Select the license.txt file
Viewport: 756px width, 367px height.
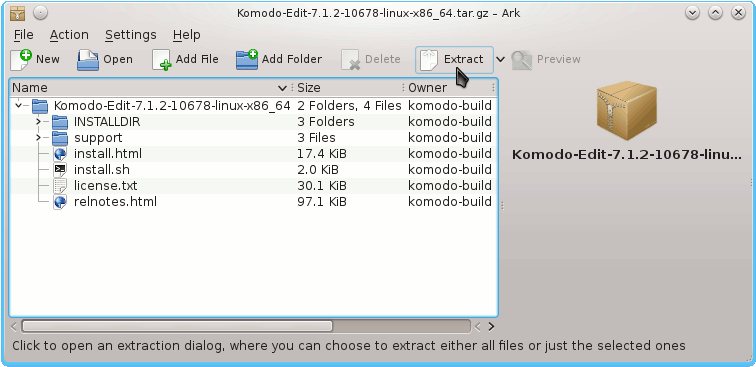[106, 186]
